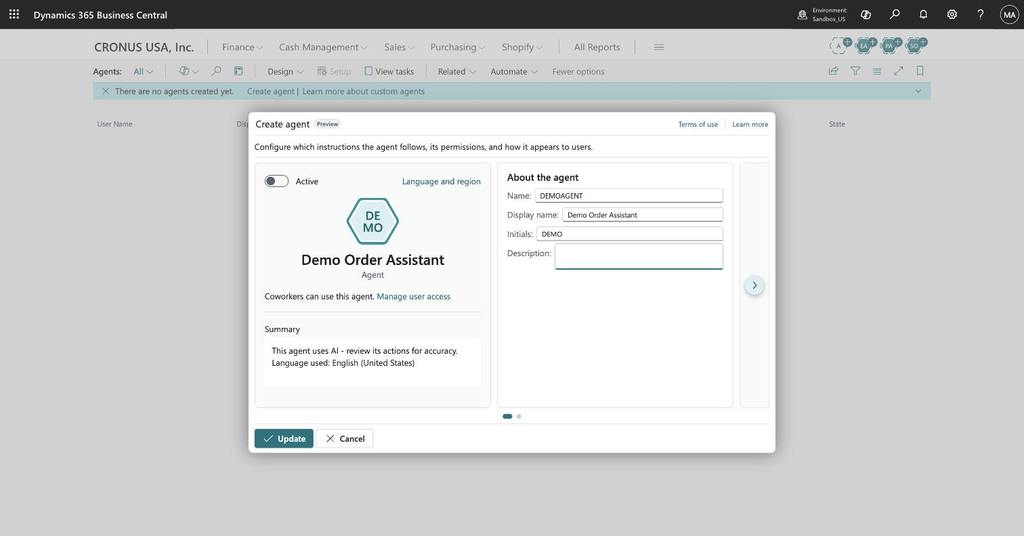Open the more navigation hamburger menu

point(659,47)
